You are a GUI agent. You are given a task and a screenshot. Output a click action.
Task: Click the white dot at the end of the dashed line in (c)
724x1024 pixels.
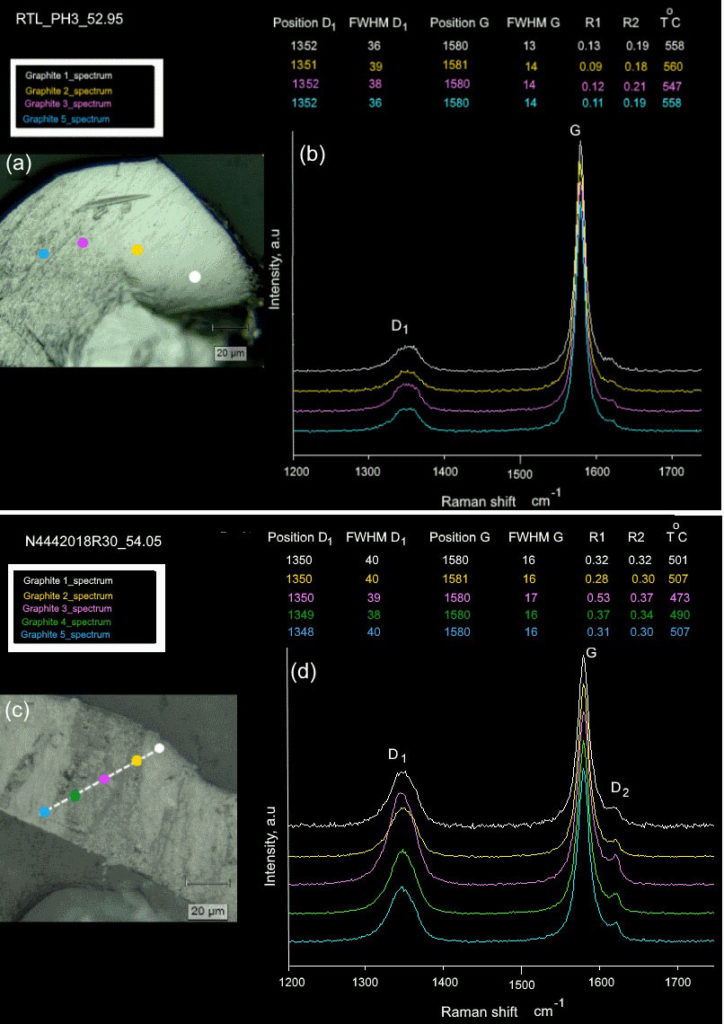tap(159, 748)
